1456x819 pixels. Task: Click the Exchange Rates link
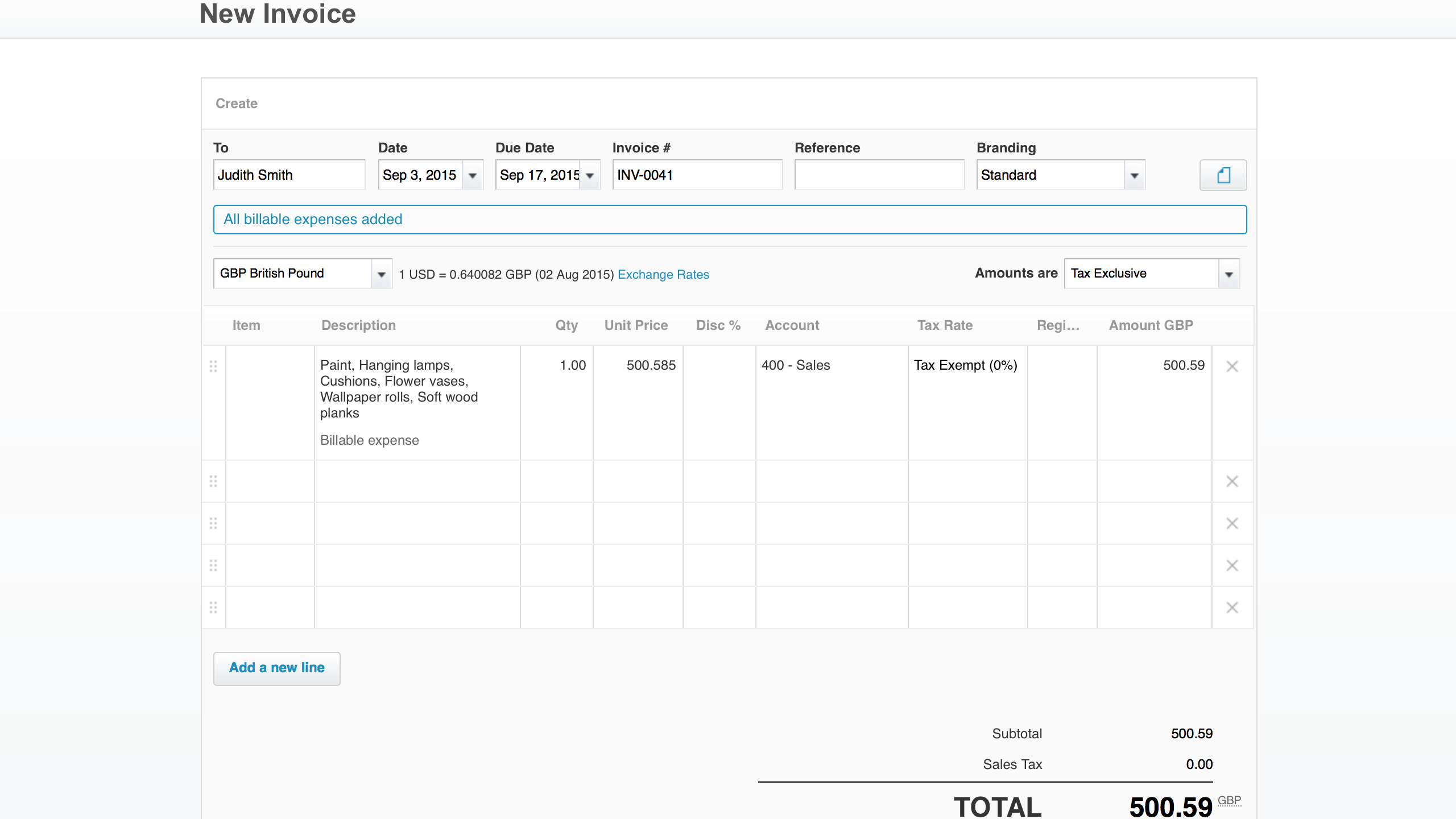pos(662,274)
